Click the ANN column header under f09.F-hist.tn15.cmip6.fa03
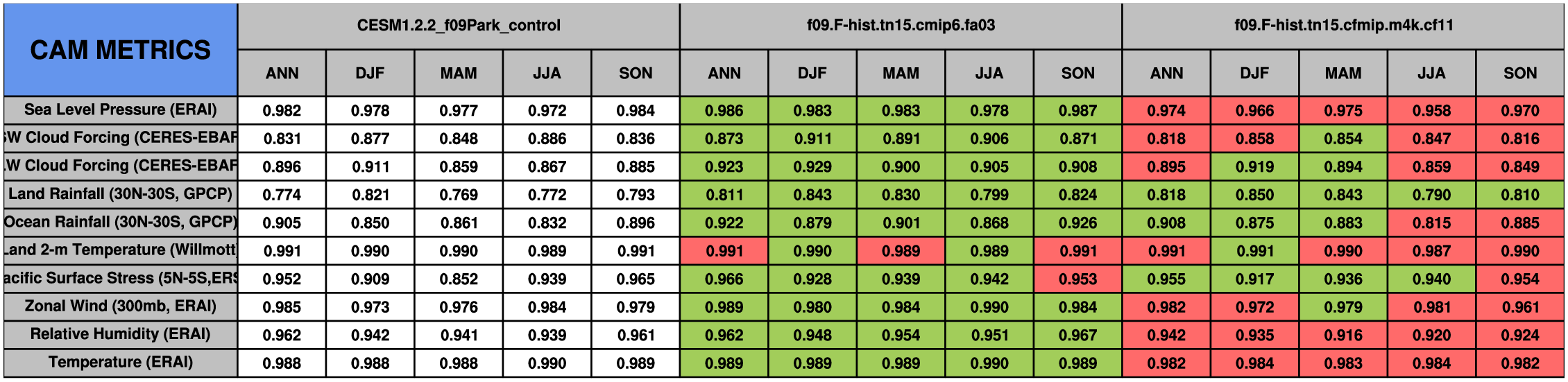 pos(724,73)
